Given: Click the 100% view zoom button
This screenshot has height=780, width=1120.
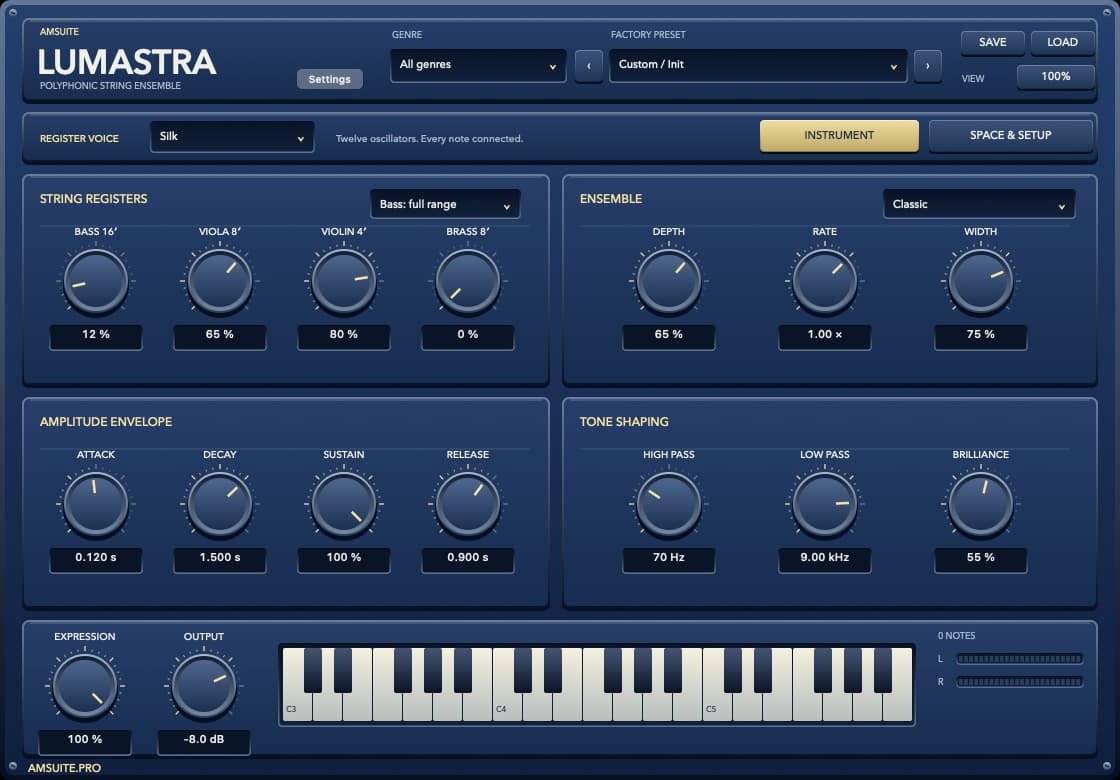Looking at the screenshot, I should tap(1055, 76).
